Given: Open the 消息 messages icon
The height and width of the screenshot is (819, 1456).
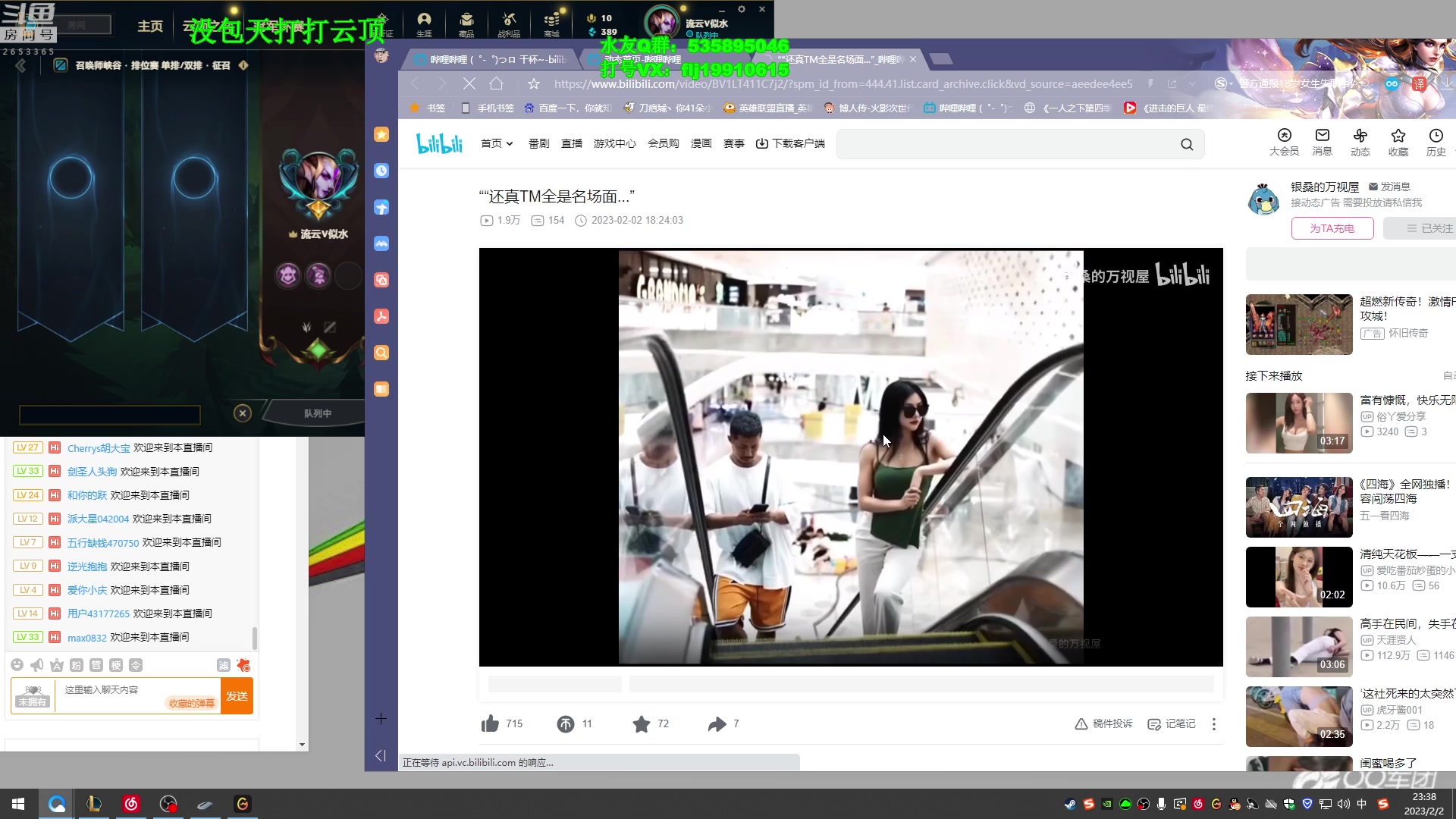Looking at the screenshot, I should pyautogui.click(x=1322, y=142).
